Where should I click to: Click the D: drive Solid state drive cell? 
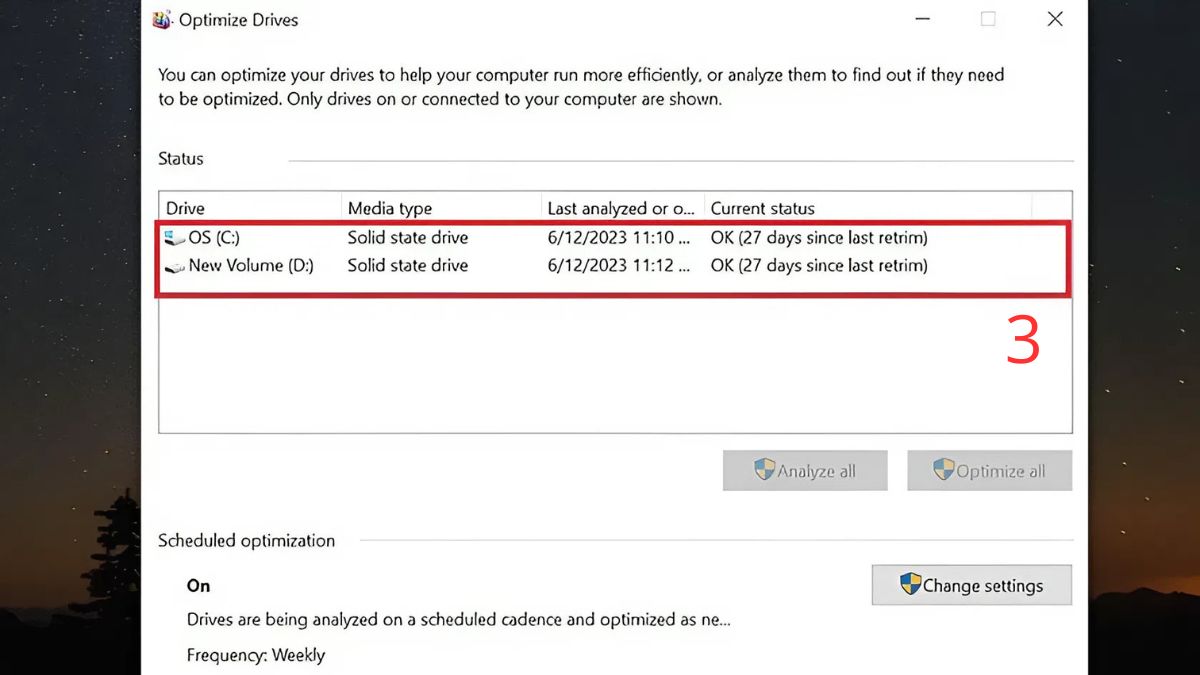point(407,266)
